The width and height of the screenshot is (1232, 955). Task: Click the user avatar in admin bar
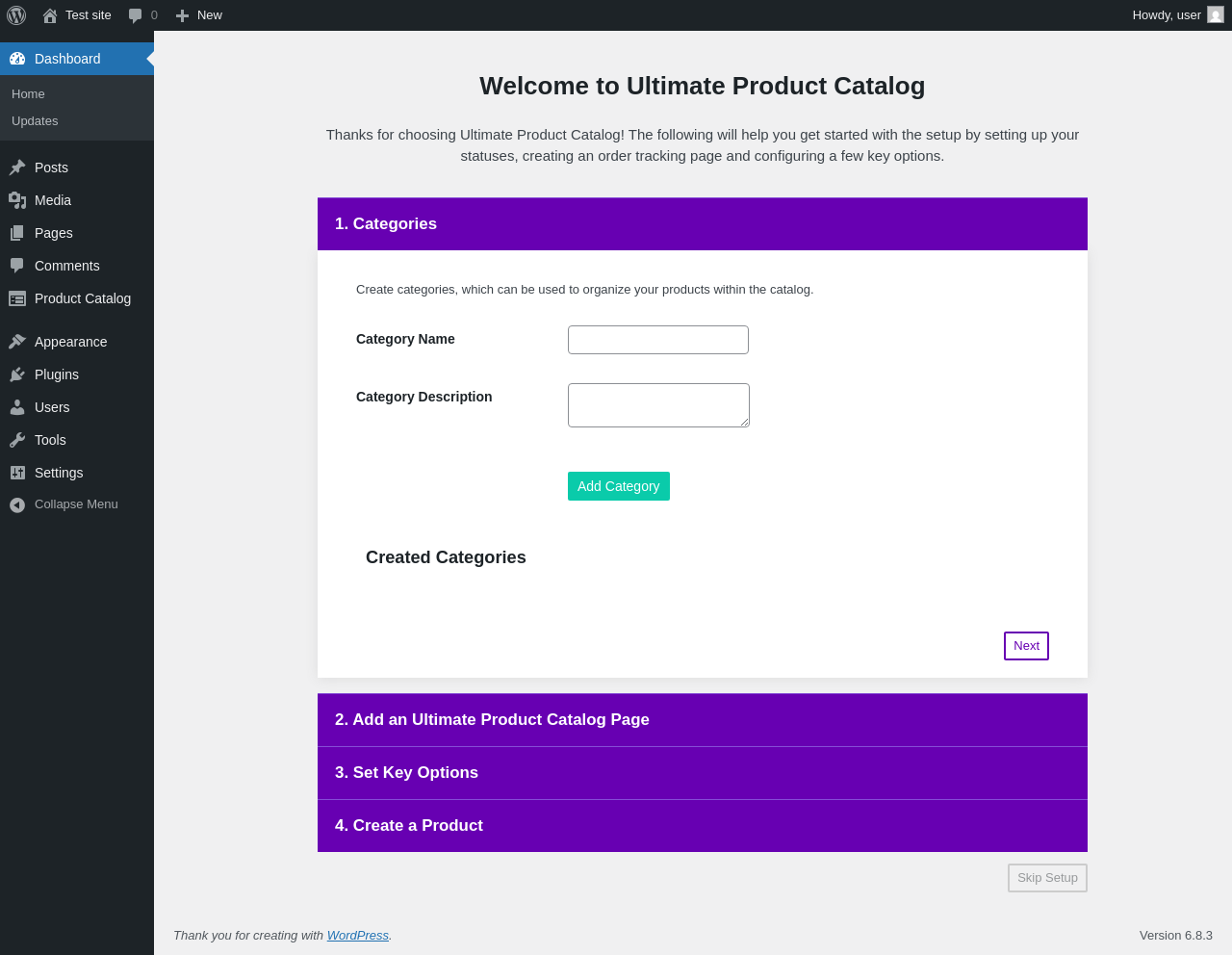point(1216,15)
